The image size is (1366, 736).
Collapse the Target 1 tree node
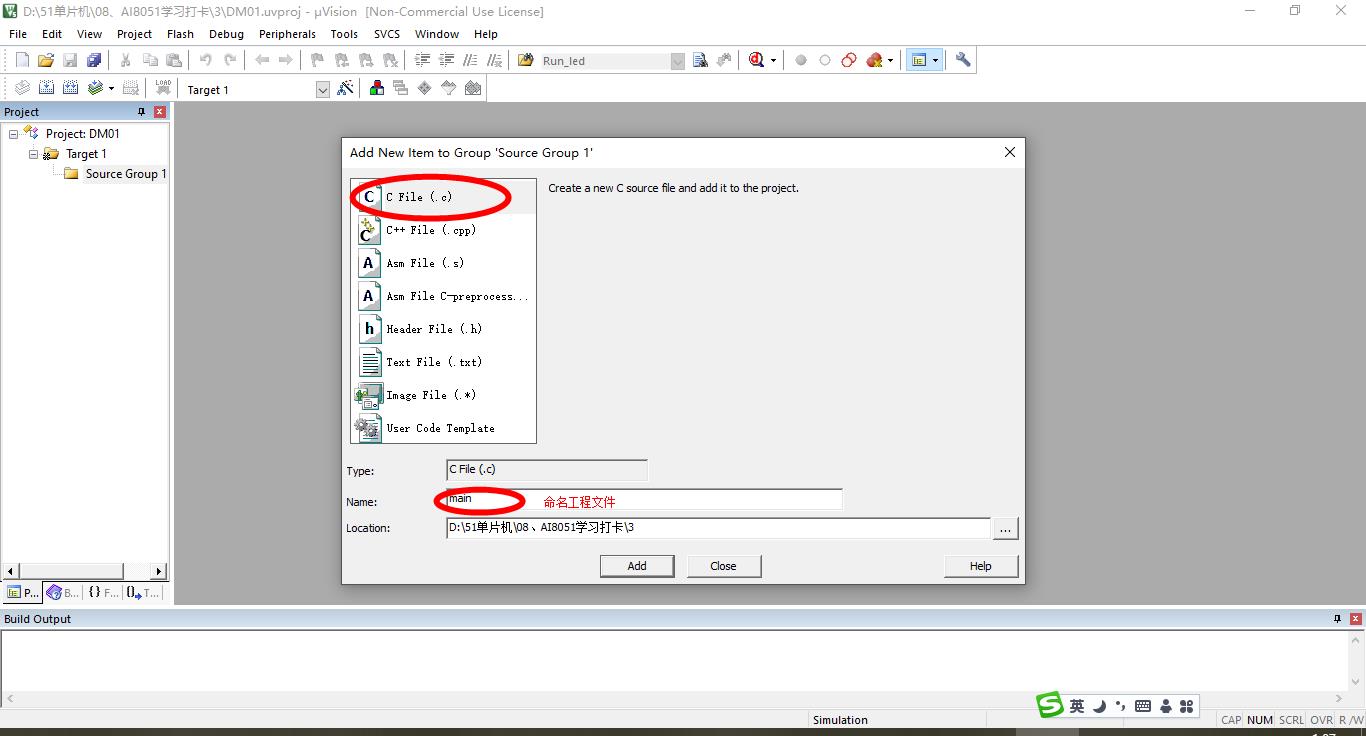pos(34,154)
